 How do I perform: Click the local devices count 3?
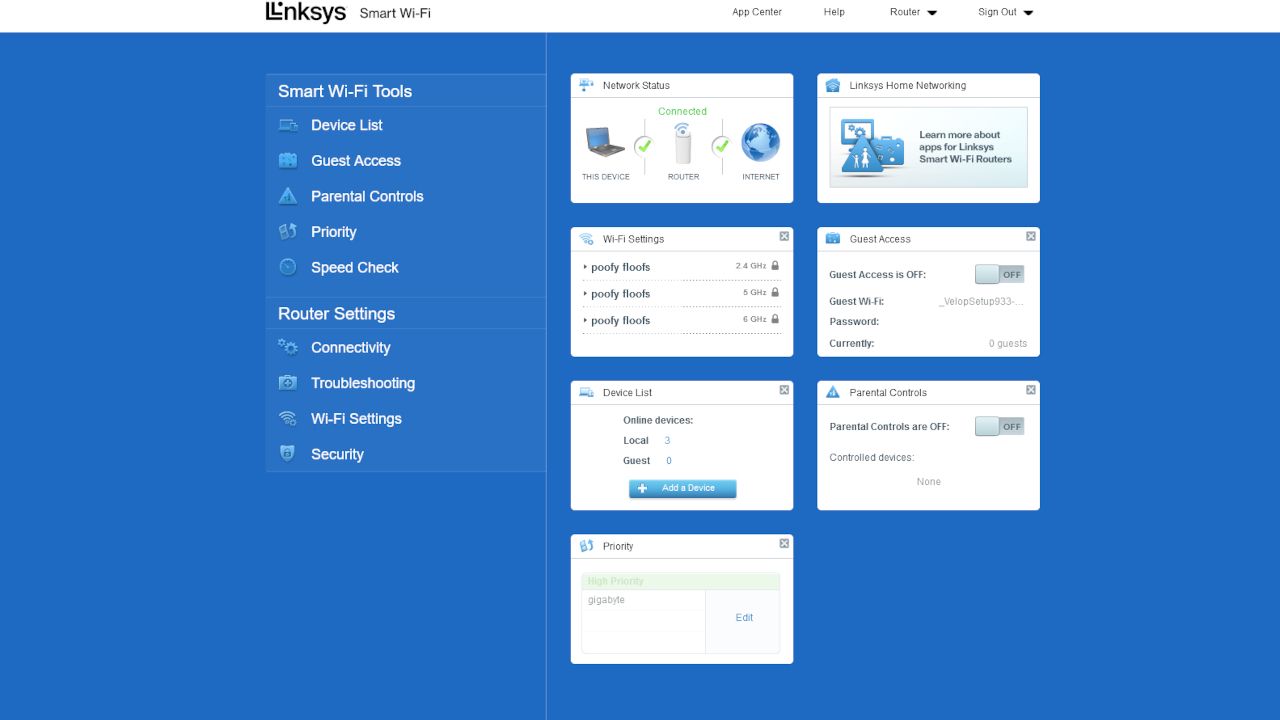point(667,441)
